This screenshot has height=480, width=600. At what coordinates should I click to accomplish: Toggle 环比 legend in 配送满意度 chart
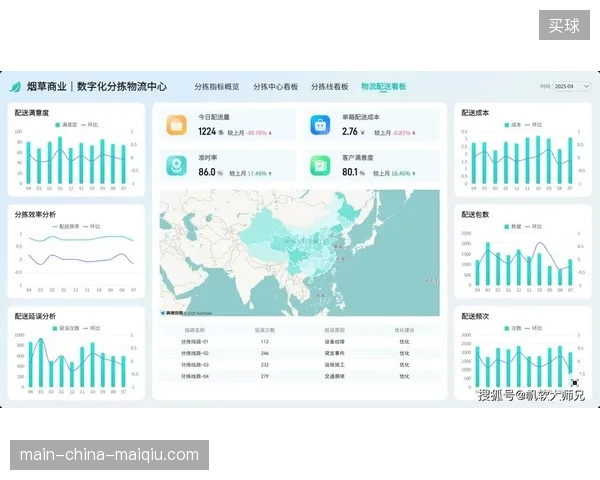click(x=90, y=125)
